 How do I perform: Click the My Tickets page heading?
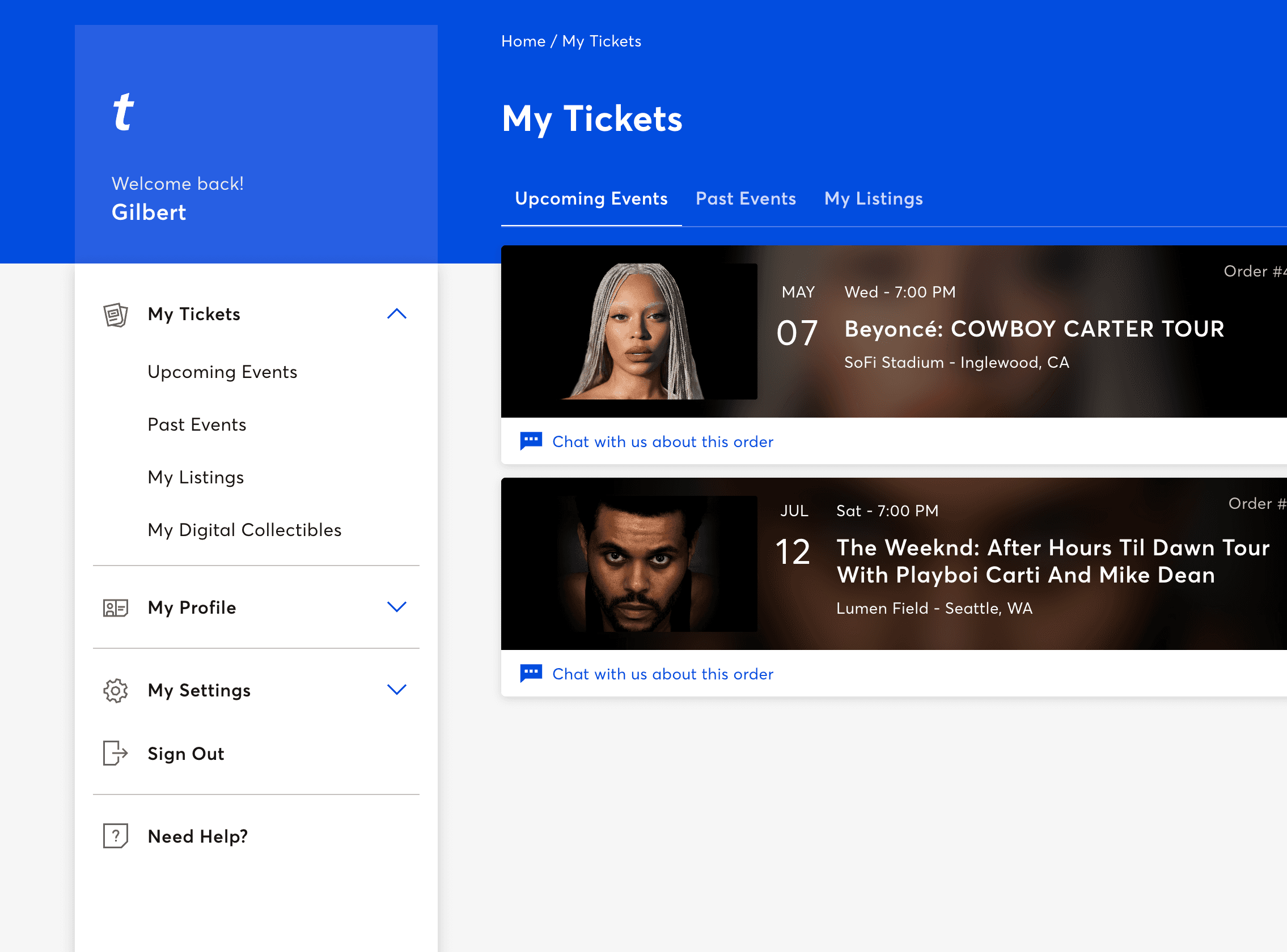point(592,118)
